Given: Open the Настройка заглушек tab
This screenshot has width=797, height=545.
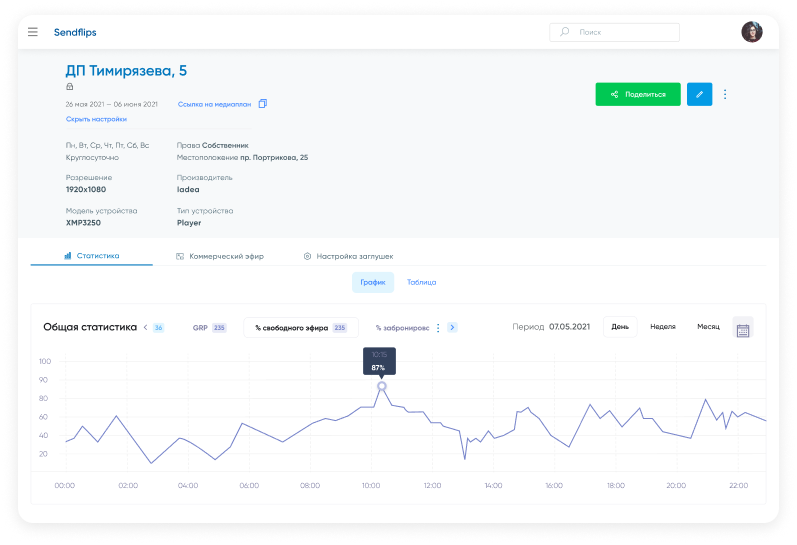Looking at the screenshot, I should tap(348, 256).
